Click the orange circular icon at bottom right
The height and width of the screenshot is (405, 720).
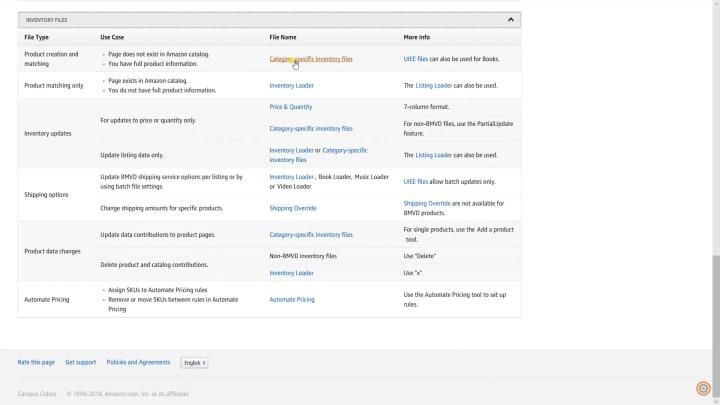pos(703,389)
